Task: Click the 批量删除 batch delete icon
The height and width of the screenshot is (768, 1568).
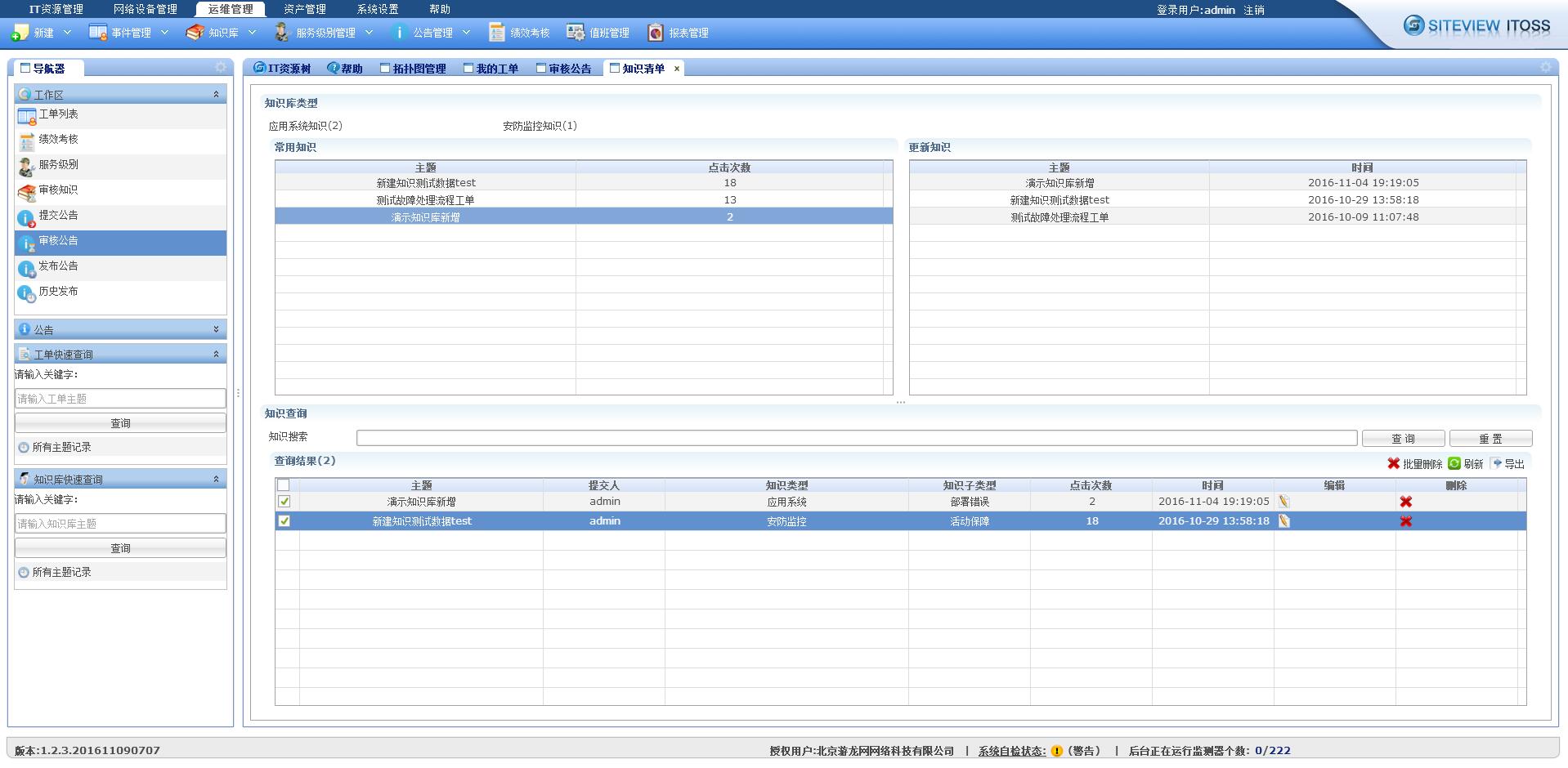Action: coord(1394,463)
